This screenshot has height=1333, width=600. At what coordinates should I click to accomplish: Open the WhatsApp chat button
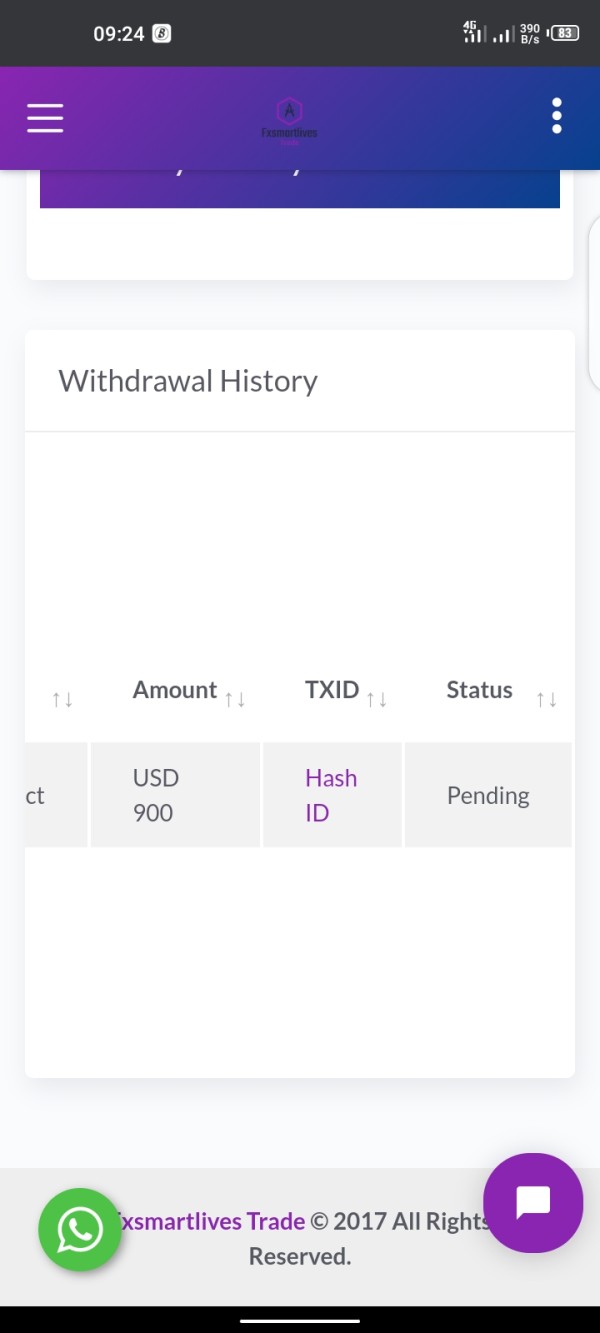point(80,1229)
